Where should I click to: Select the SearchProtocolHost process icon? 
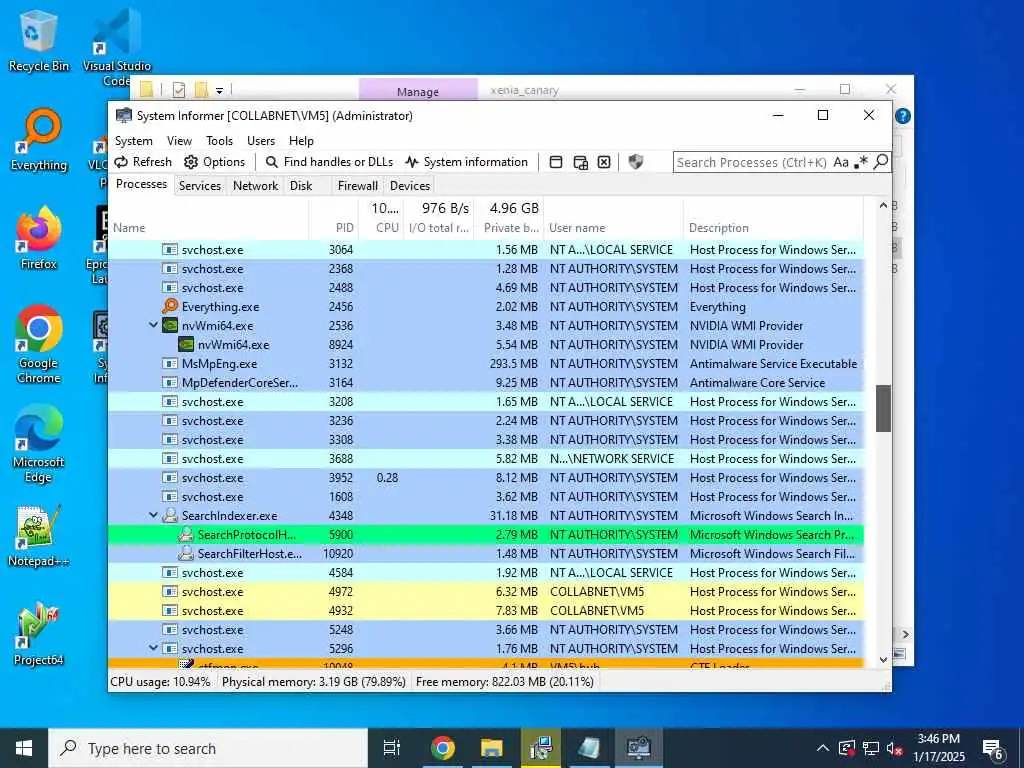click(x=186, y=534)
